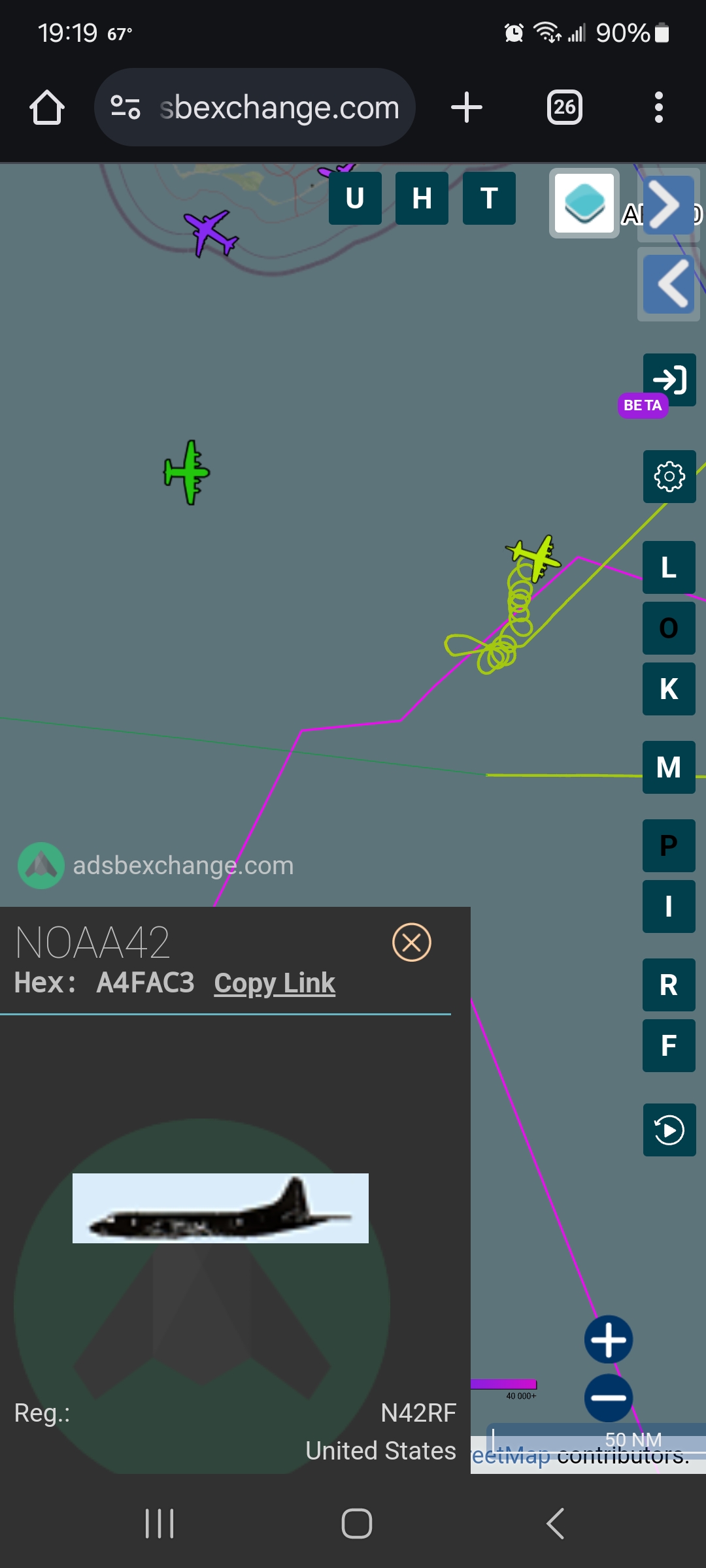Click the login arrow BETA icon
The width and height of the screenshot is (706, 1568).
669,380
